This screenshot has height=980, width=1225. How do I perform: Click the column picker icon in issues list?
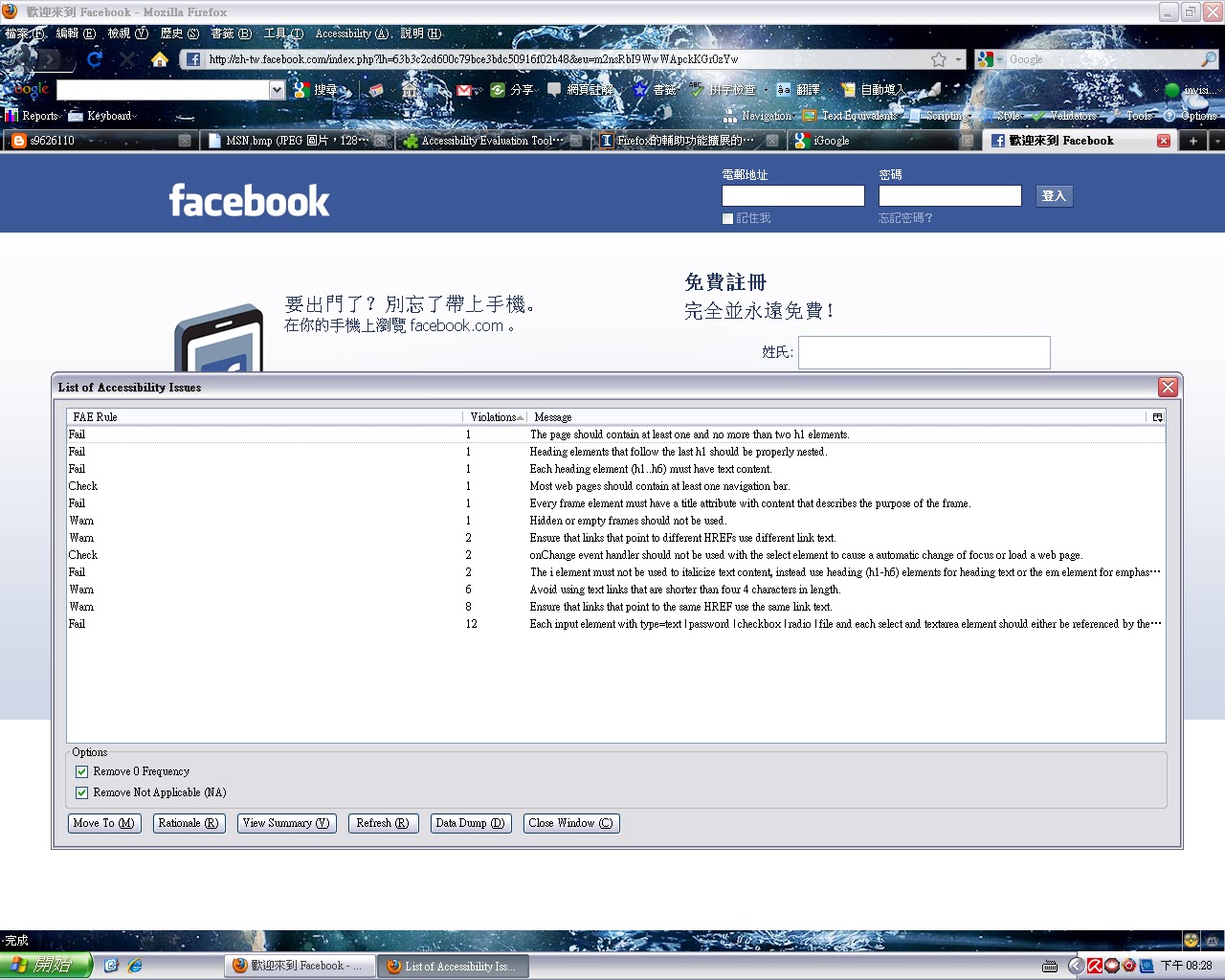(1157, 417)
